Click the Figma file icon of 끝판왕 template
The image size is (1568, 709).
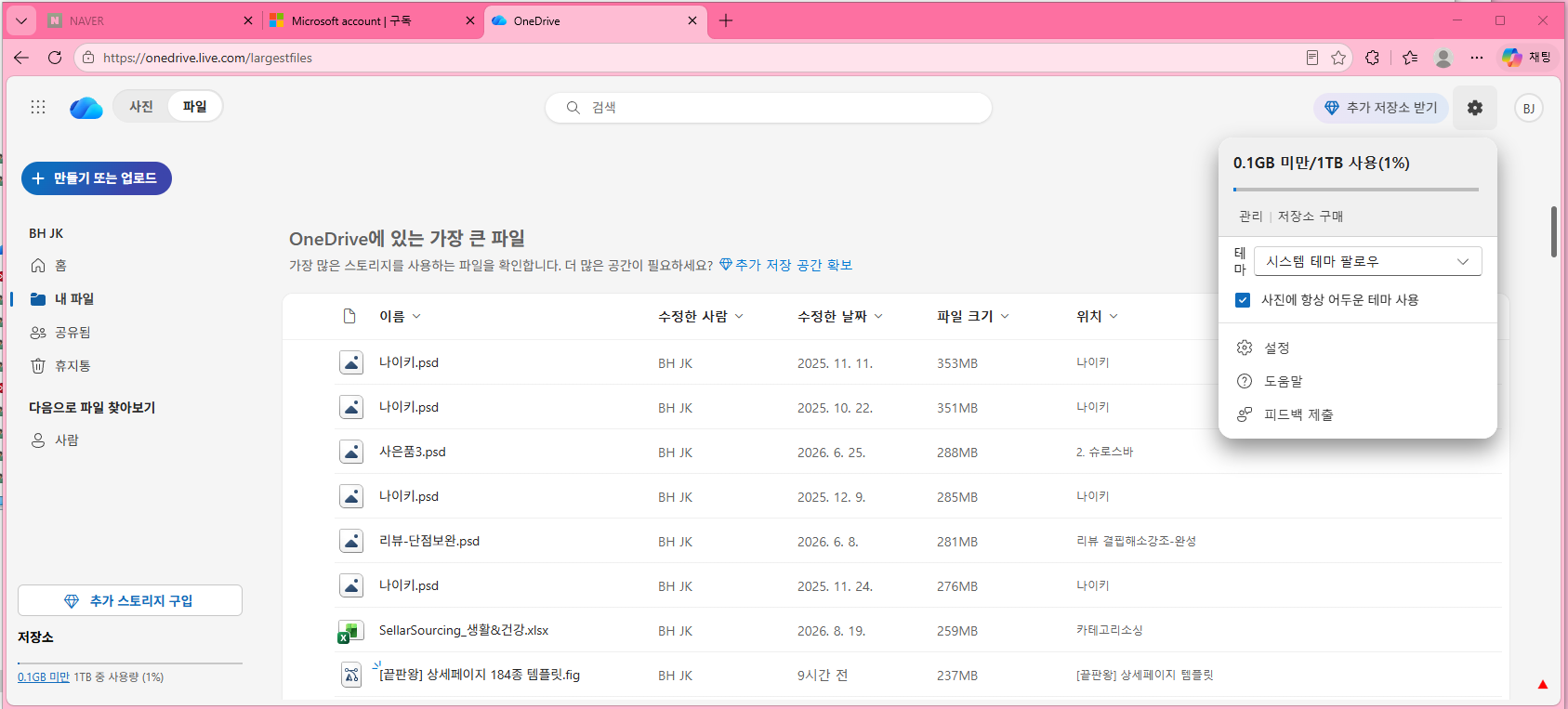coord(351,675)
